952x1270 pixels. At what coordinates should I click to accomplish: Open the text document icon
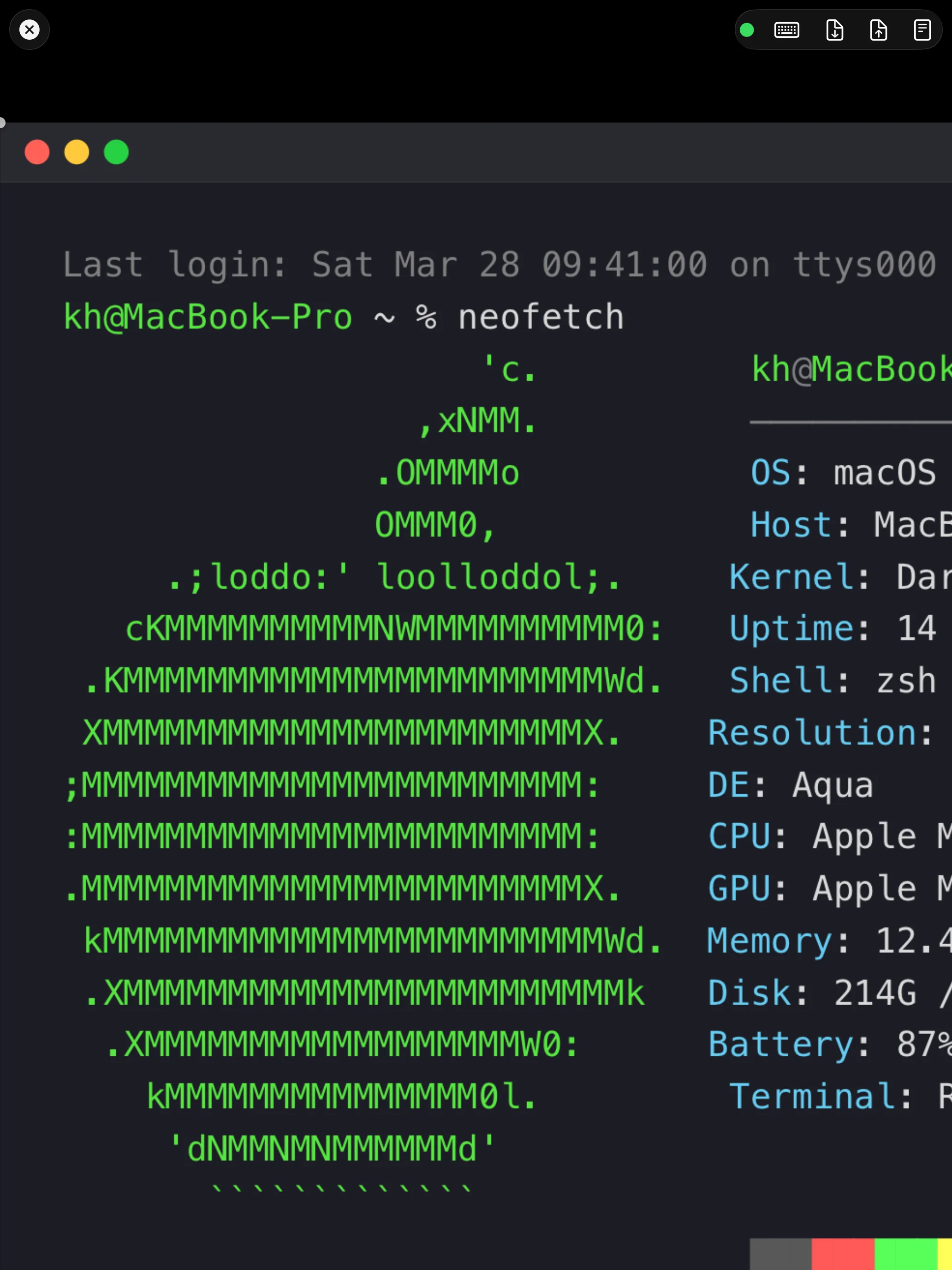click(x=922, y=30)
